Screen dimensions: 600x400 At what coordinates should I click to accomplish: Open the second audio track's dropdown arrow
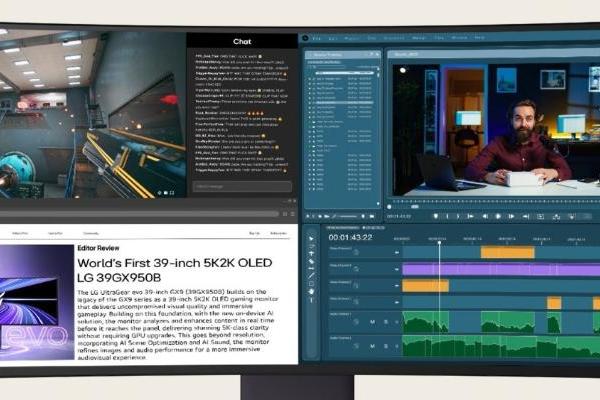(x=396, y=346)
